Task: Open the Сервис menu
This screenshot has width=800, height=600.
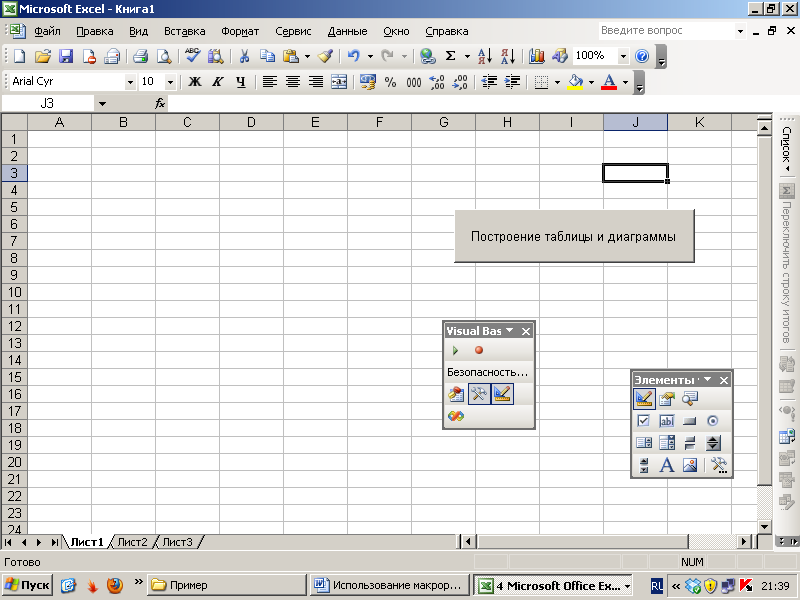Action: point(293,31)
